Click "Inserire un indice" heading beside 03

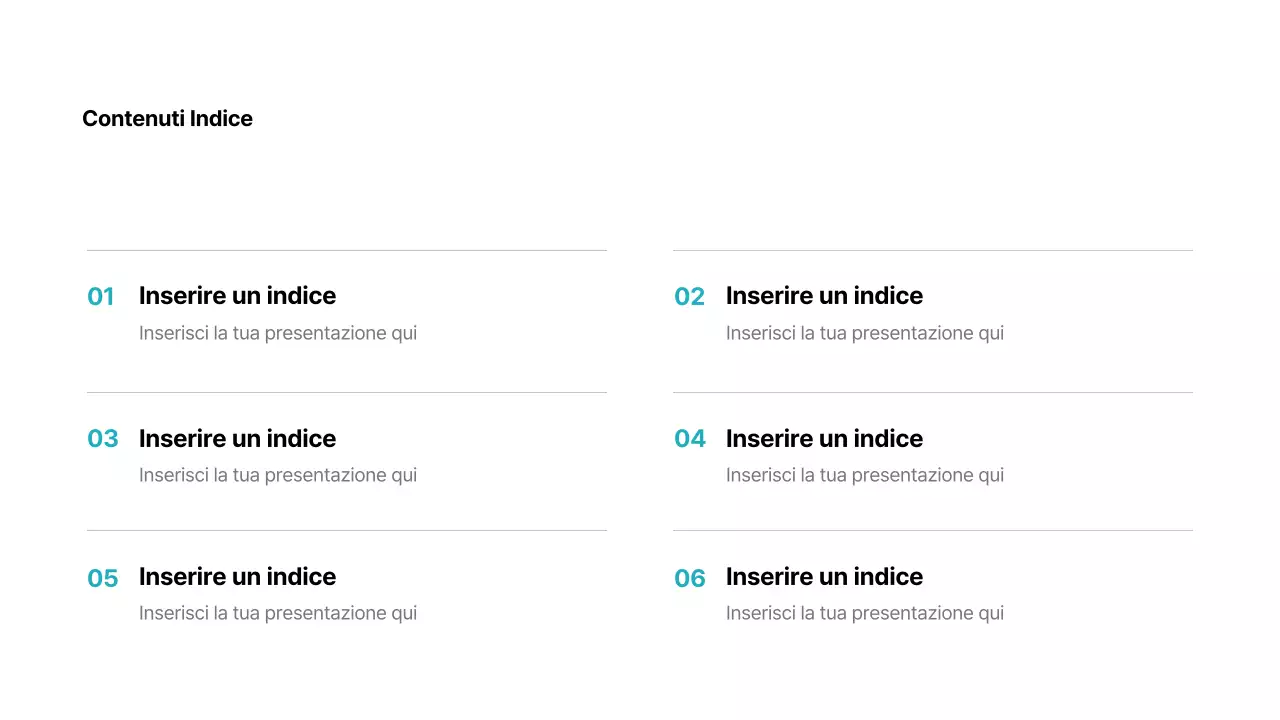(x=237, y=439)
